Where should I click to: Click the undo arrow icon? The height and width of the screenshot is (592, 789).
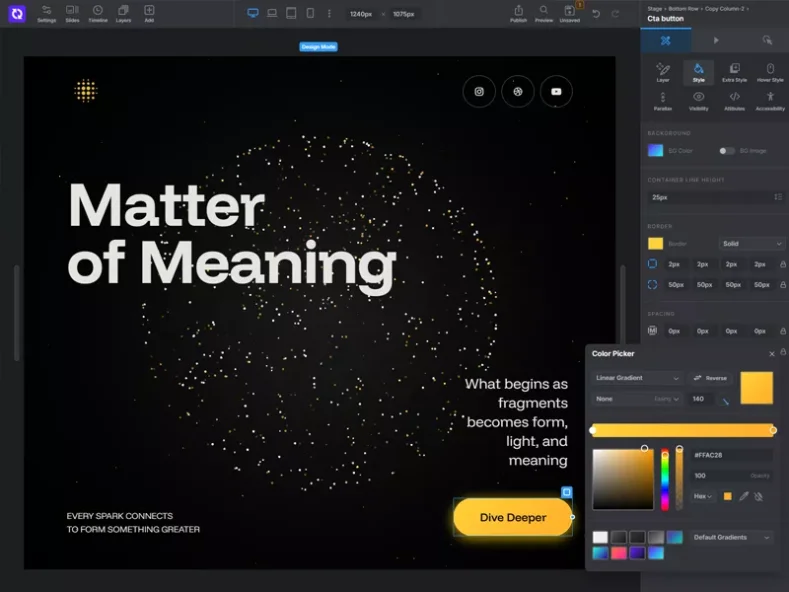(597, 14)
